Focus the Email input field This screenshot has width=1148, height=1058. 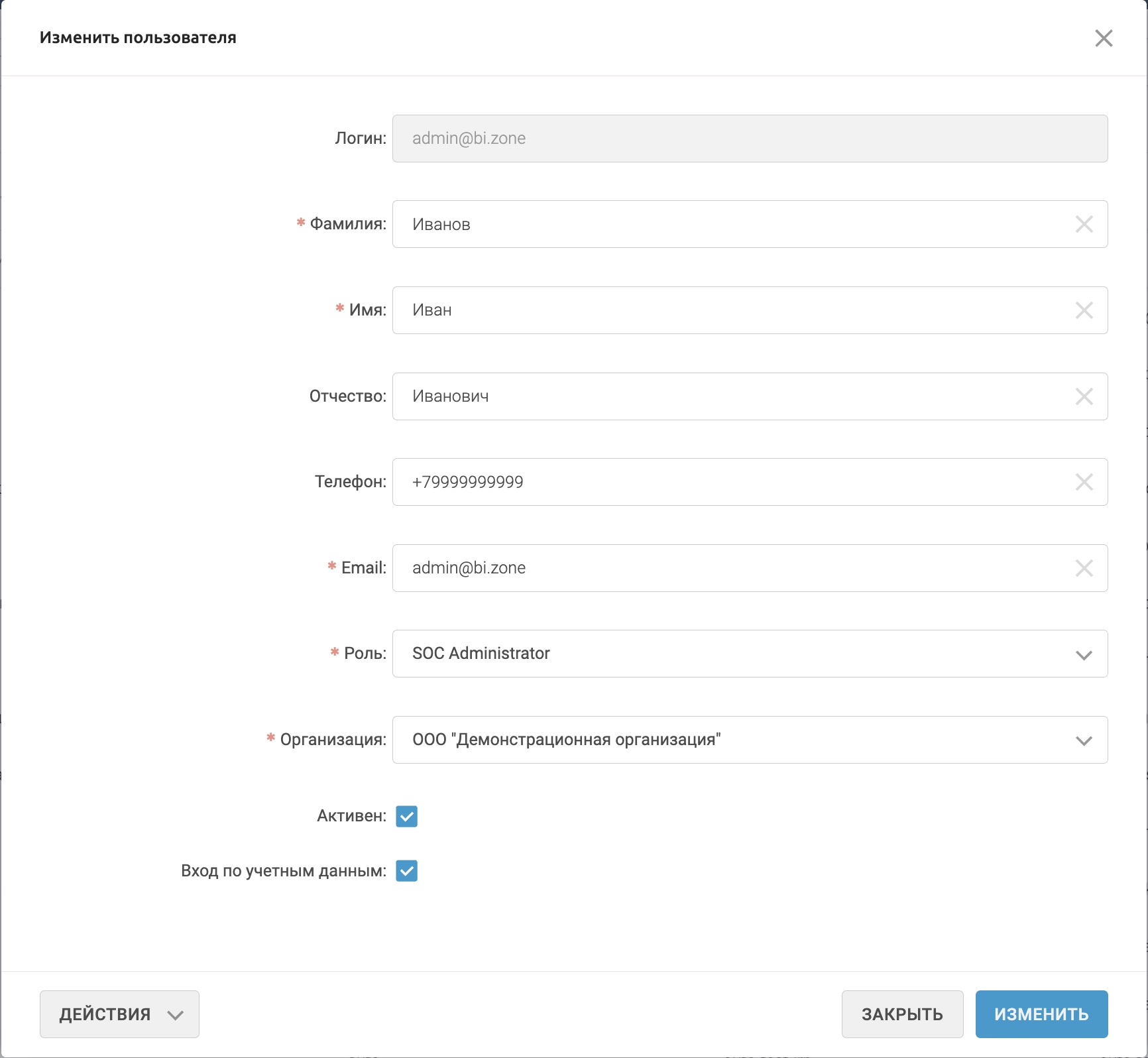point(729,568)
